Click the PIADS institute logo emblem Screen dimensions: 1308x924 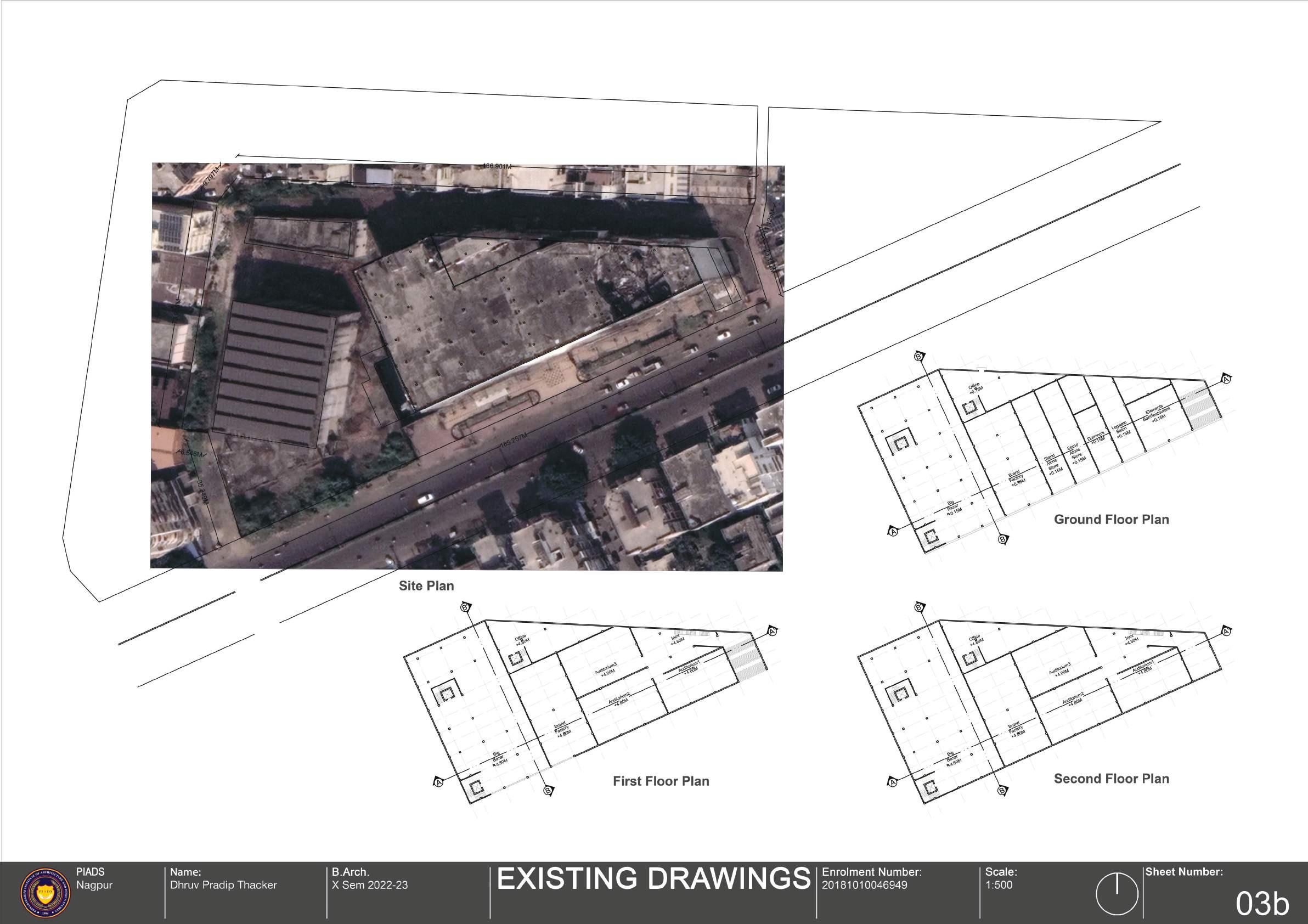tap(47, 893)
